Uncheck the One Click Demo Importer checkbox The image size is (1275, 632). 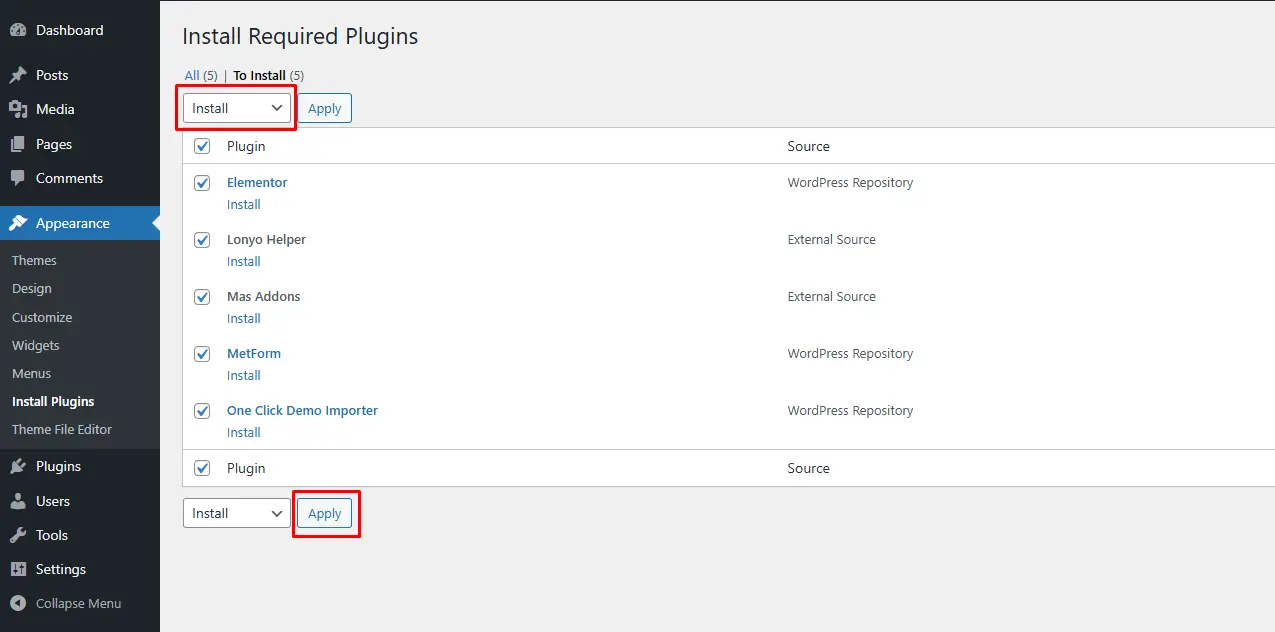[202, 411]
